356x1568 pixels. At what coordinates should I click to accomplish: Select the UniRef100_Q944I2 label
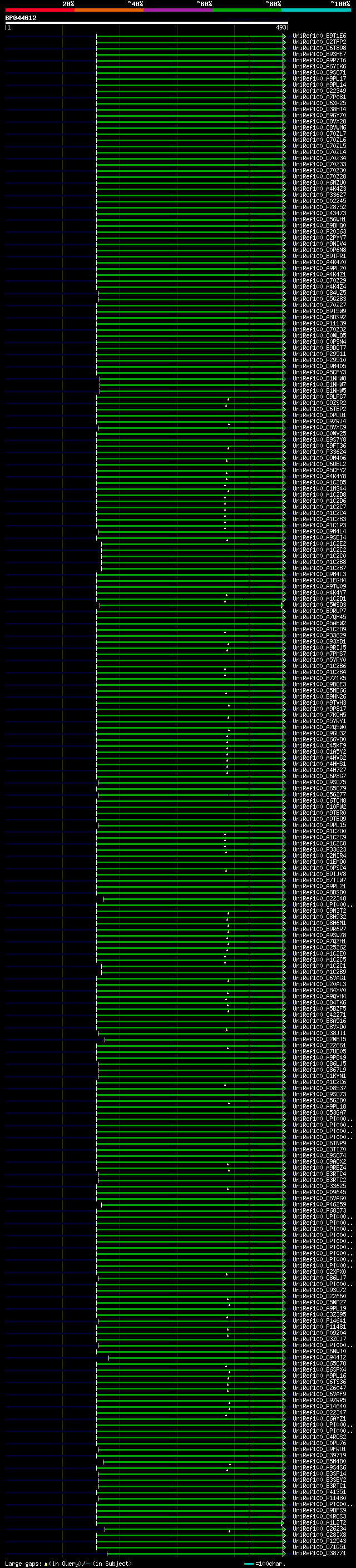(x=319, y=1357)
